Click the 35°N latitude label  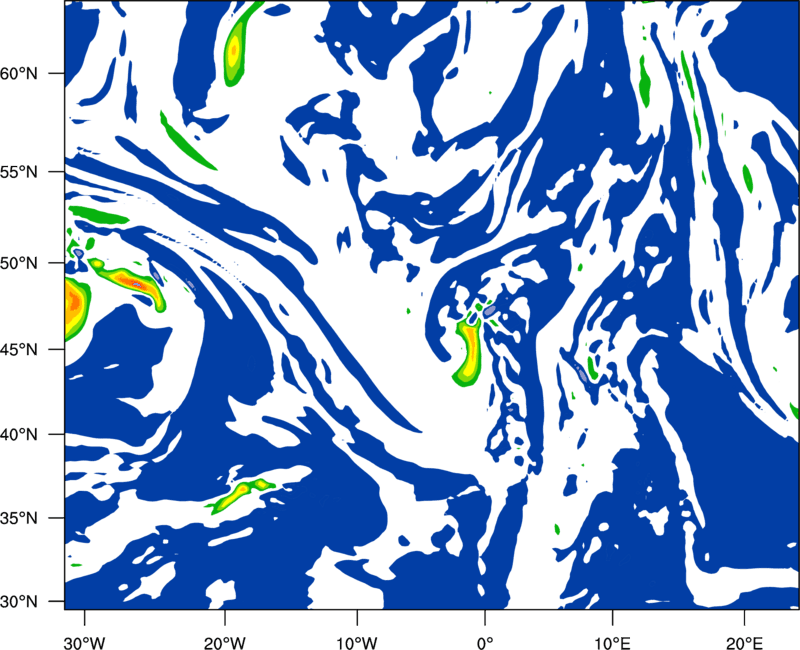[x=19, y=518]
